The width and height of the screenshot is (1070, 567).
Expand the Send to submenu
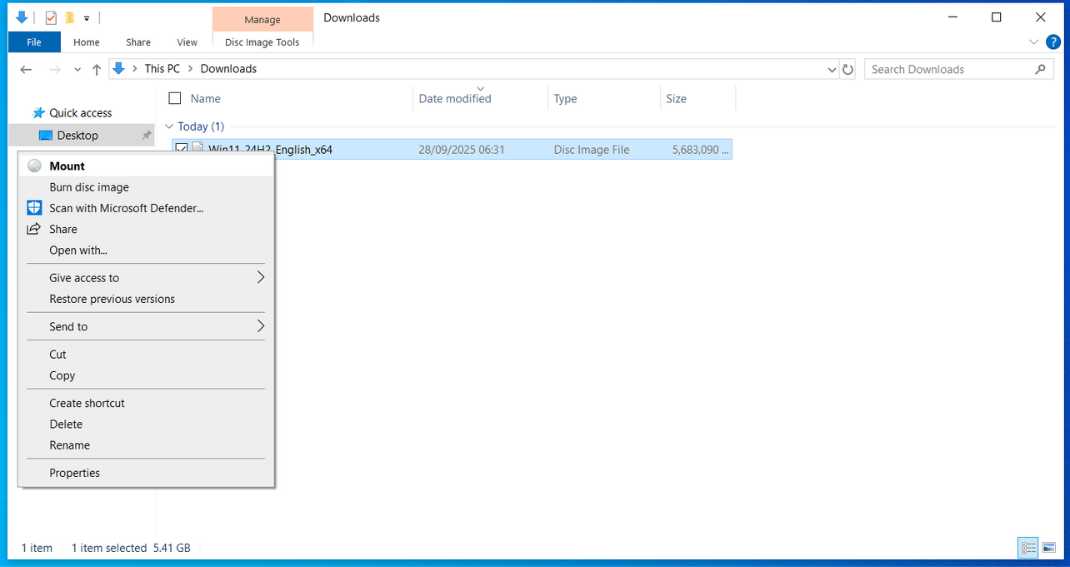pos(260,326)
